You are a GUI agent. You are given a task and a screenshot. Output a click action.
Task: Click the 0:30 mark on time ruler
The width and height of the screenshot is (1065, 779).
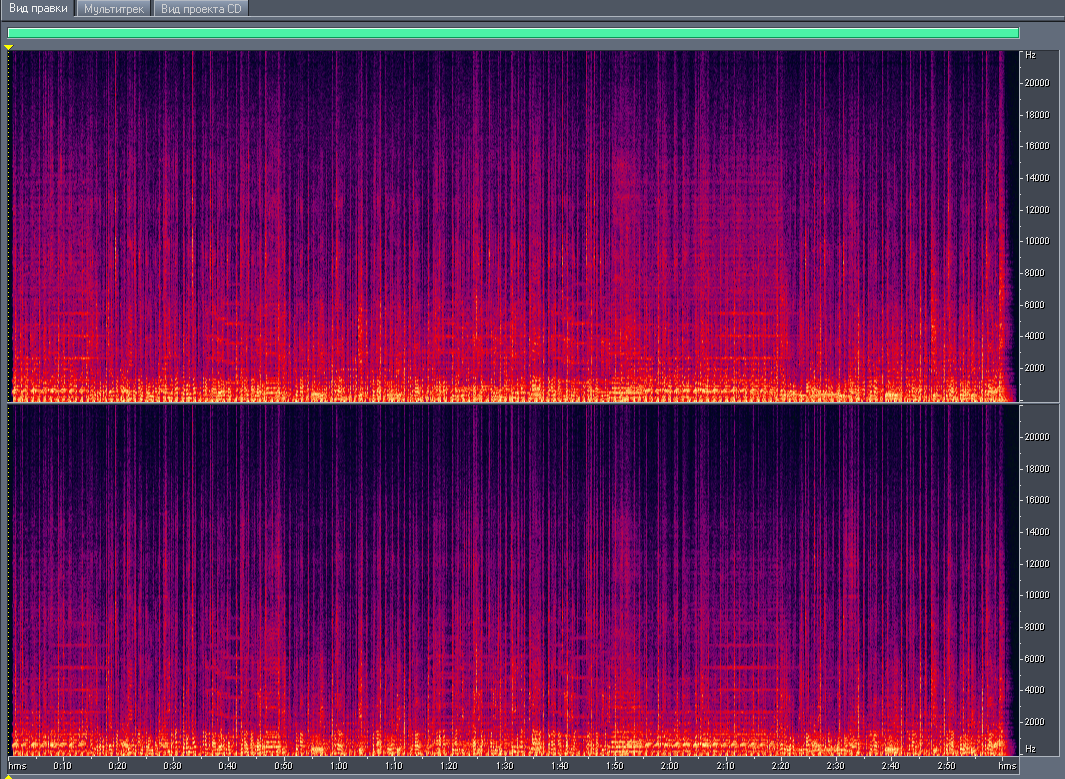click(172, 766)
